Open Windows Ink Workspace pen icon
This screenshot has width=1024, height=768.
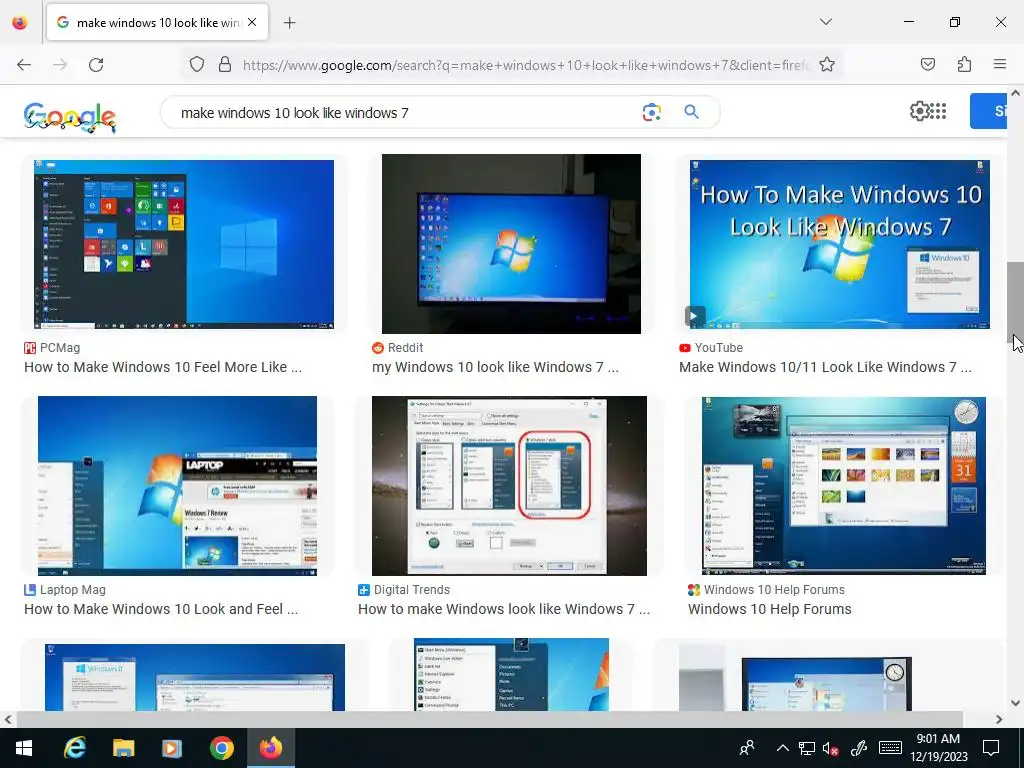pyautogui.click(x=859, y=748)
